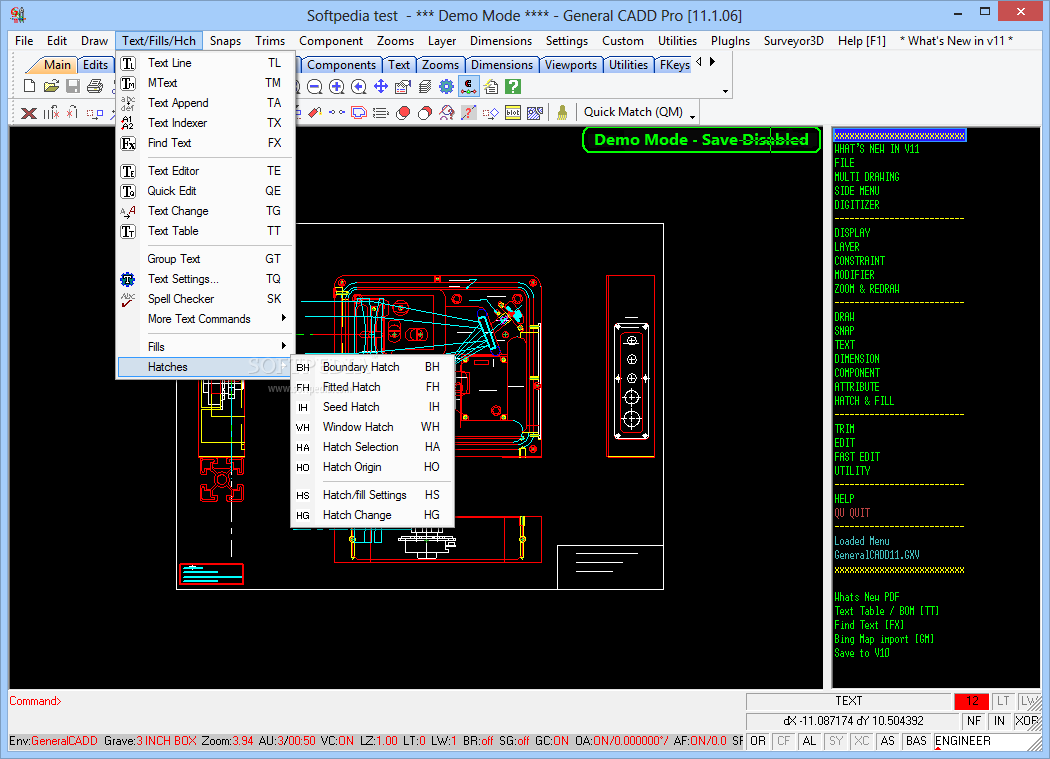Click Bing Map import side menu entry

884,639
